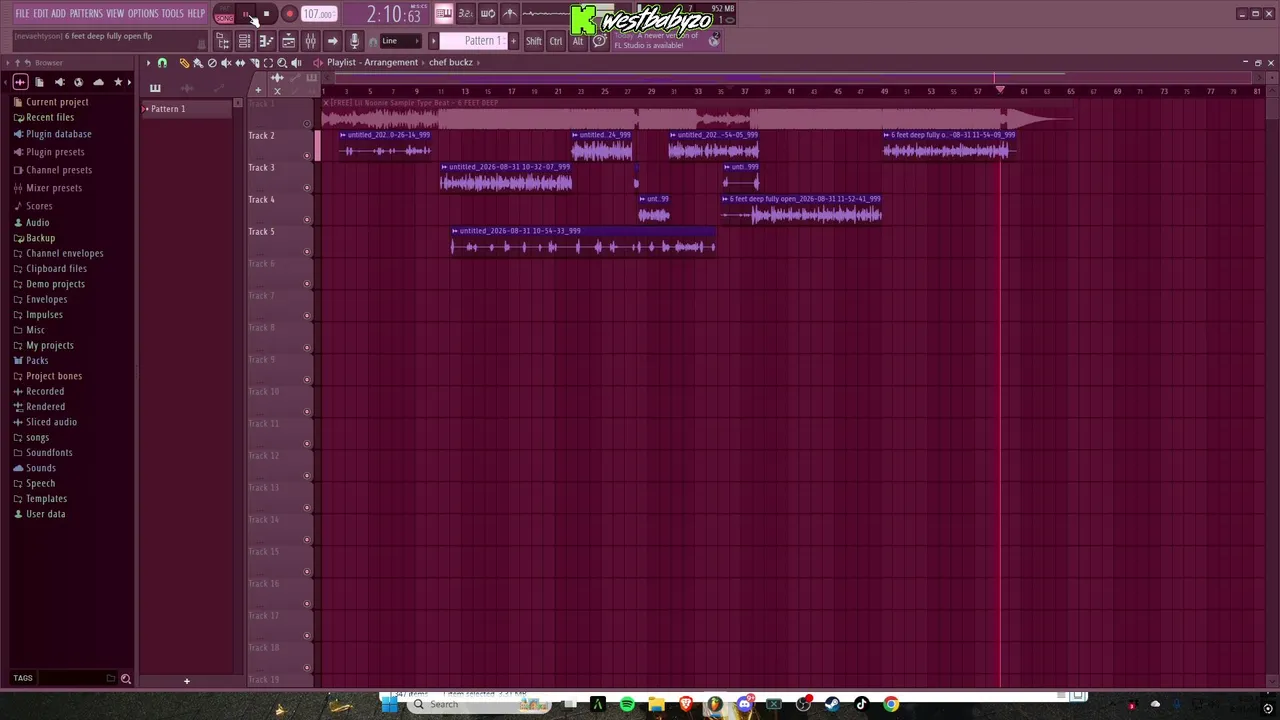Switch to the browser starred tab

(118, 82)
